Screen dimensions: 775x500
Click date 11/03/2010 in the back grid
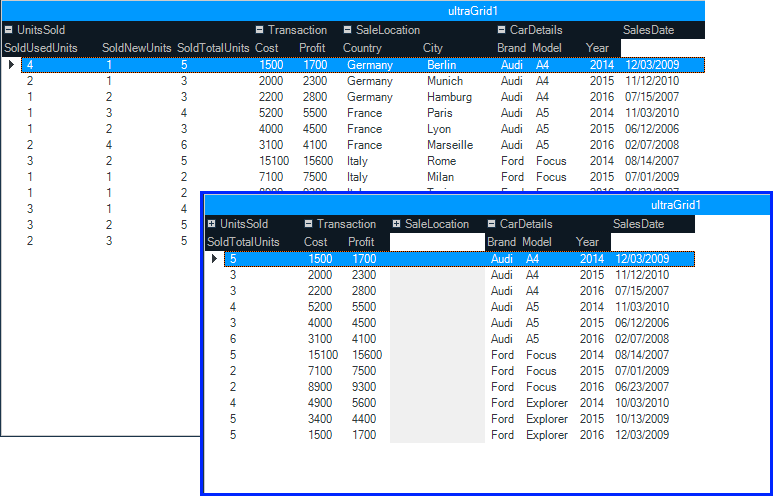(652, 113)
